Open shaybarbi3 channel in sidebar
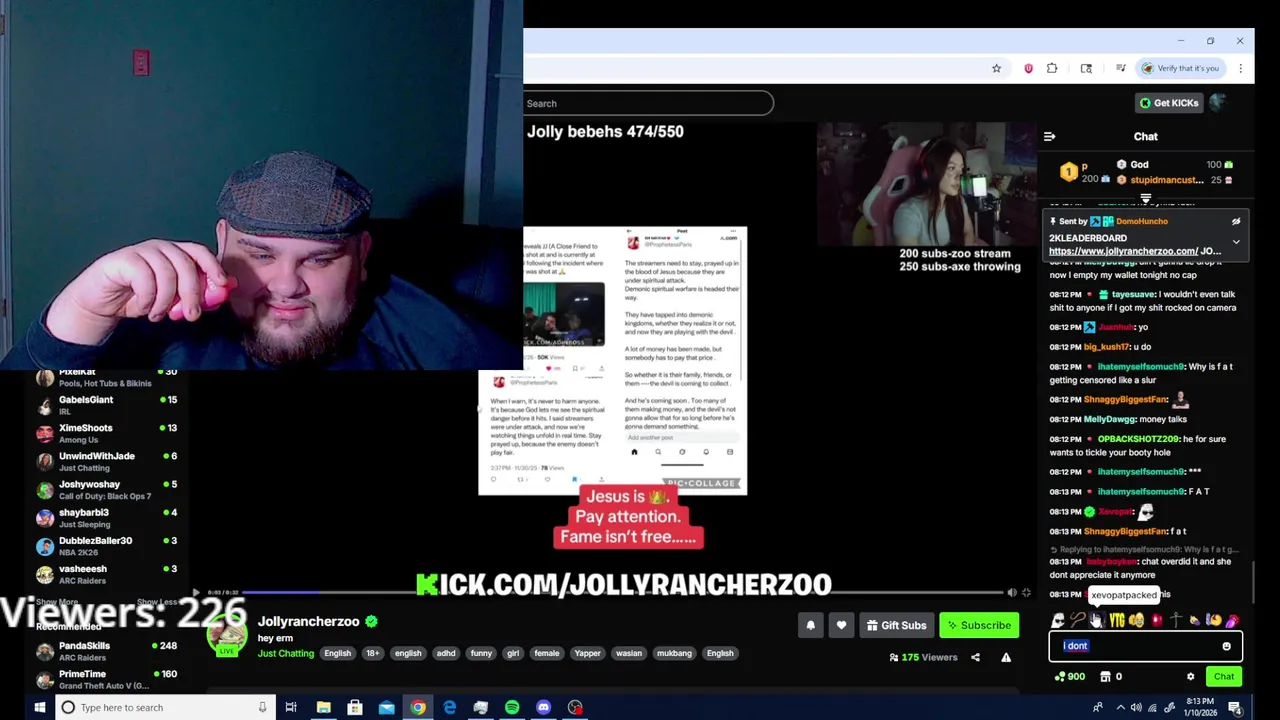The image size is (1280, 720). pos(106,518)
